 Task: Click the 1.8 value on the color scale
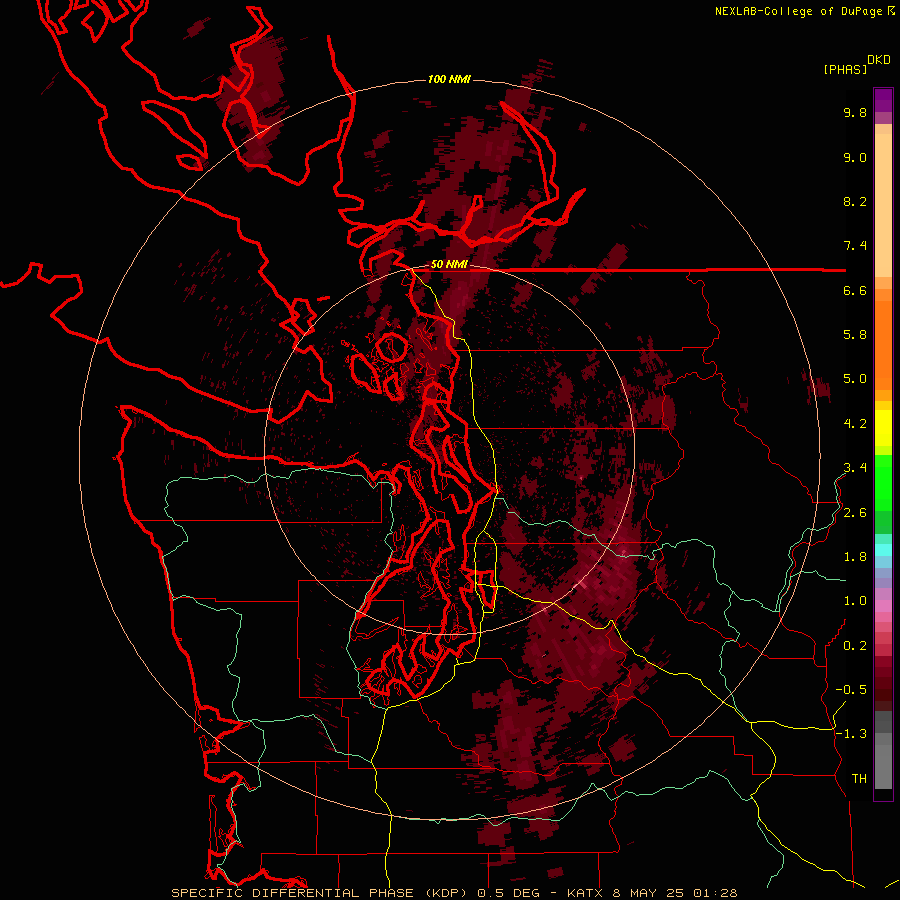[855, 557]
